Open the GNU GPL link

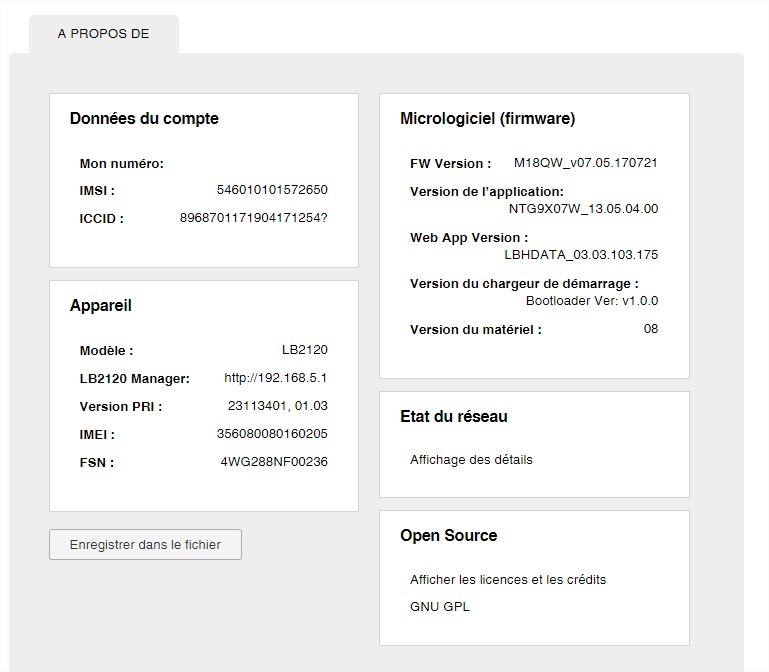tap(439, 607)
